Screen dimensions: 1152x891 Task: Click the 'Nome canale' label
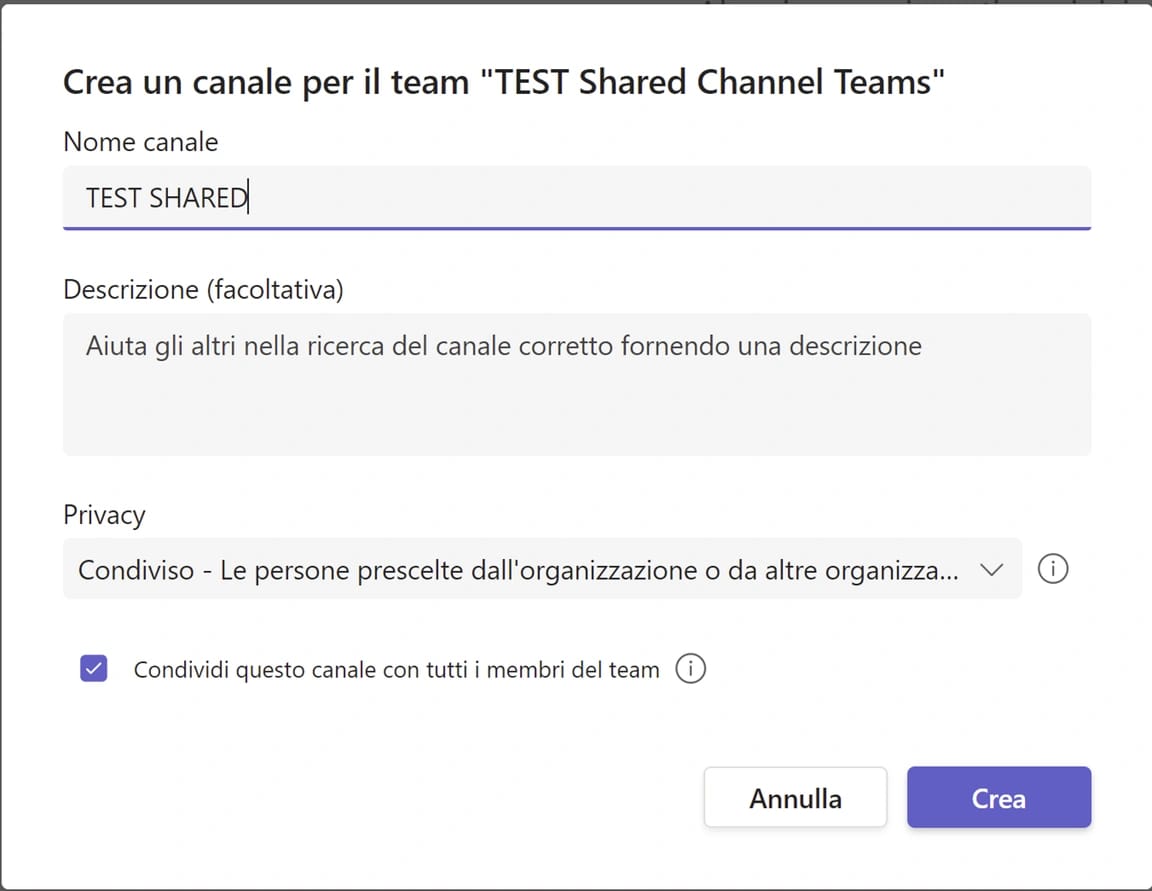pos(140,142)
